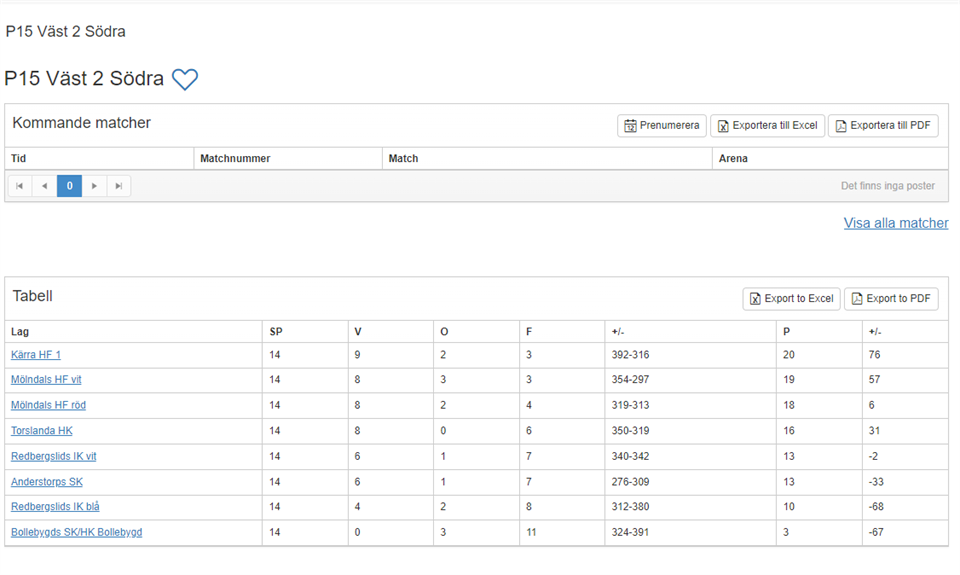
Task: Go to next page of upcoming matches
Action: (94, 186)
